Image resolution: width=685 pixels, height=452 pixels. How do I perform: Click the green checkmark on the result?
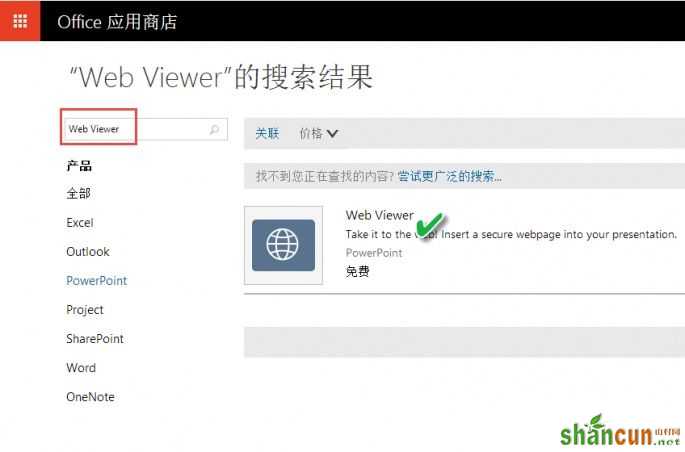pos(429,225)
